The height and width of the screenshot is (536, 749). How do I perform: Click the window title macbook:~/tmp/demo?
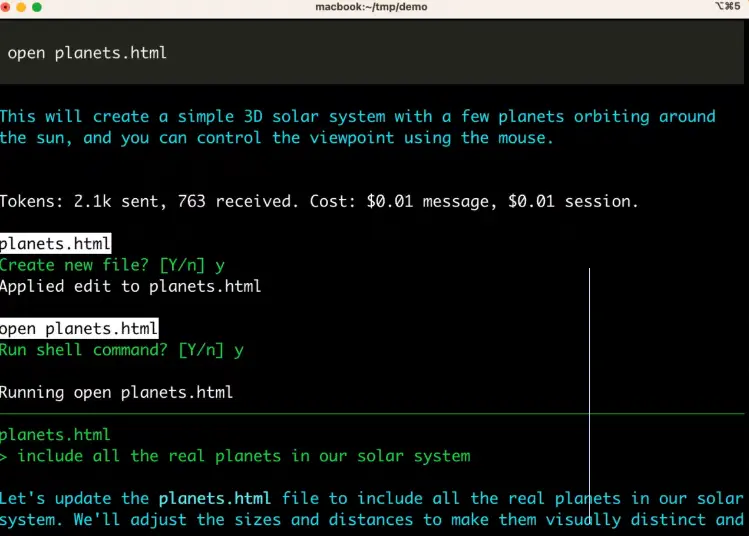coord(371,7)
